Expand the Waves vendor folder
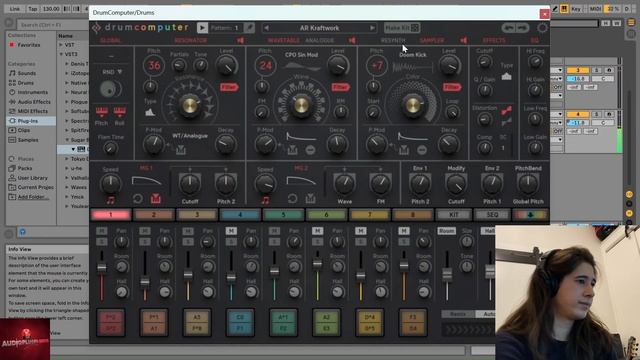Viewport: 640px width, 360px height. tap(67, 187)
